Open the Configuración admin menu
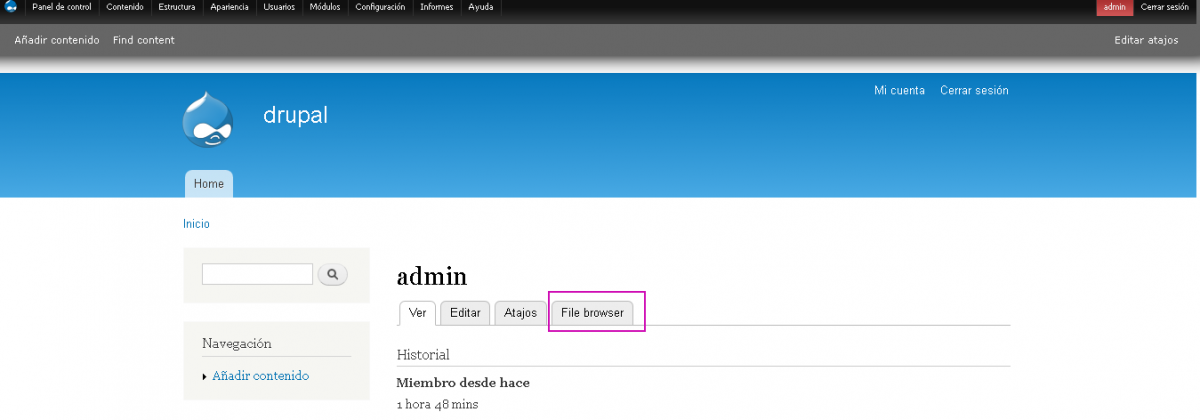The height and width of the screenshot is (420, 1200). 380,7
